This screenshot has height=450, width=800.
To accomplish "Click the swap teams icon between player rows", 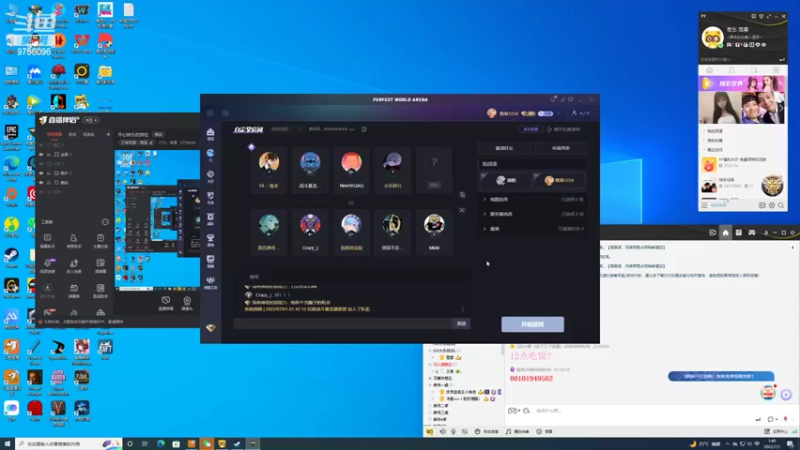I will point(462,194).
